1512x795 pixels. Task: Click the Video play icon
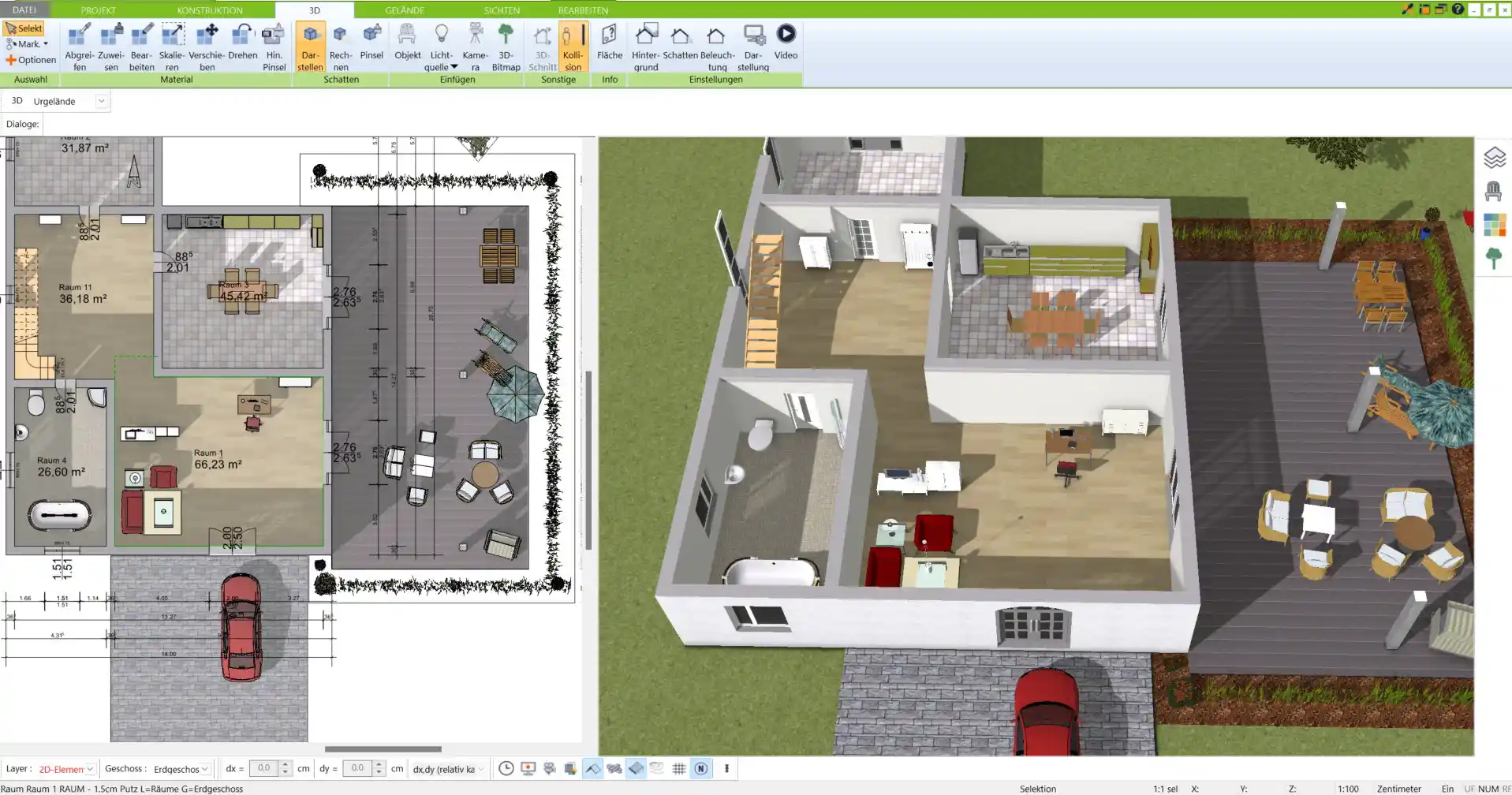point(786,34)
